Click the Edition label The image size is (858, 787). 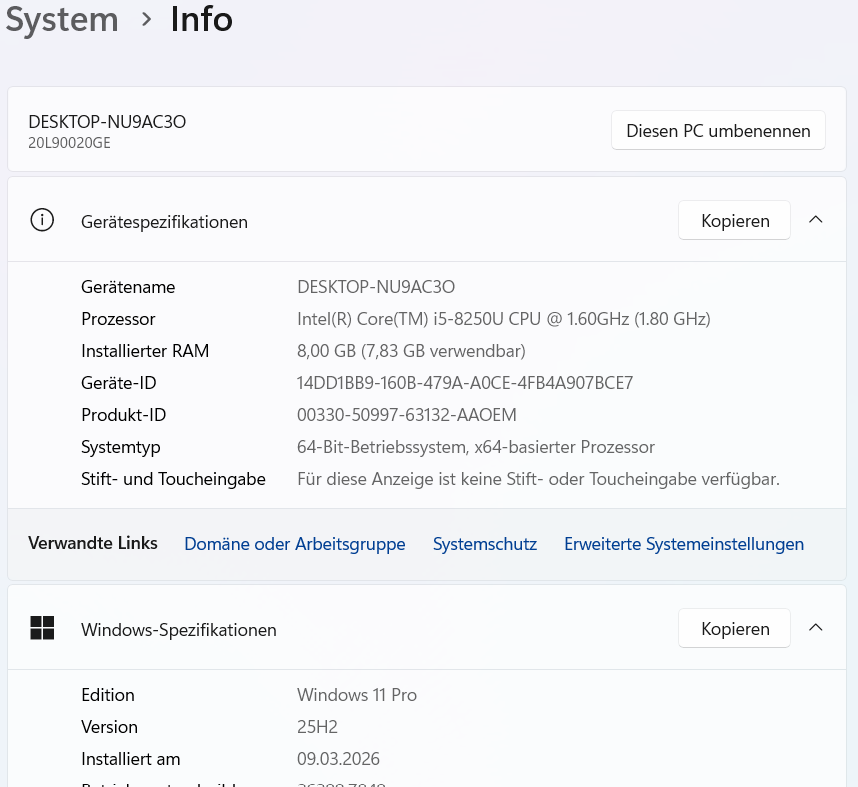pyautogui.click(x=108, y=695)
